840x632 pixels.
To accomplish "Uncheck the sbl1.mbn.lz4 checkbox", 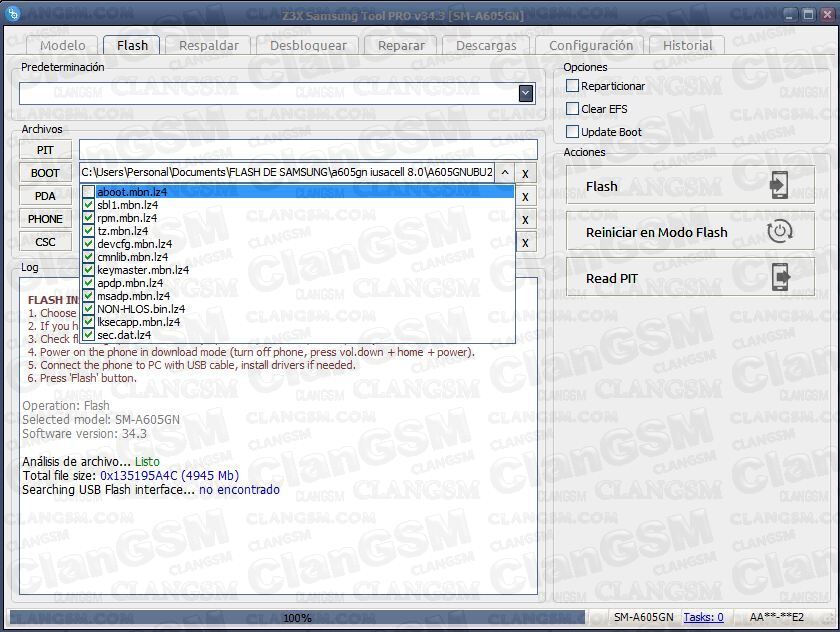I will pos(89,205).
